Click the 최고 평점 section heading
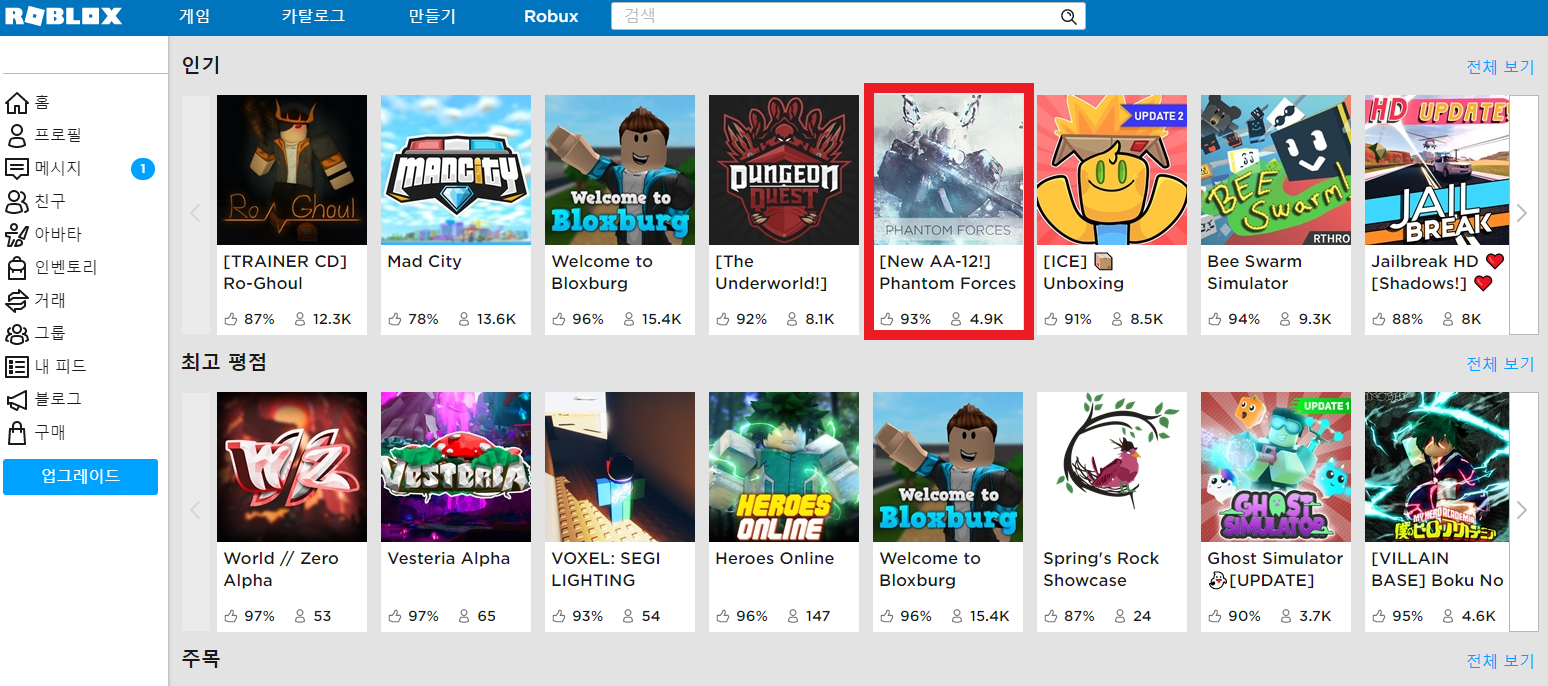 (224, 362)
